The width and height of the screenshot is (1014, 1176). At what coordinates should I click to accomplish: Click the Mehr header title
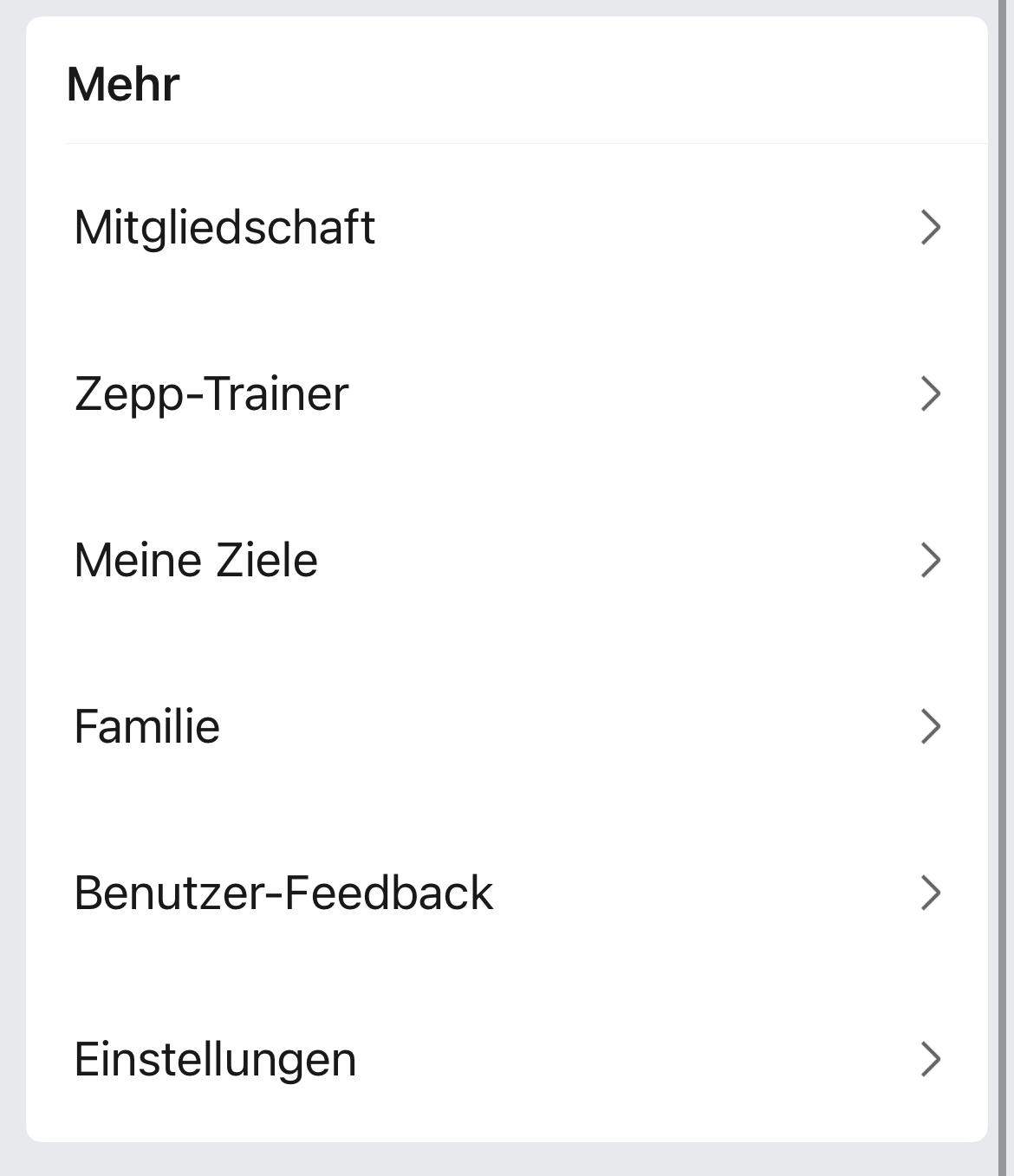123,83
